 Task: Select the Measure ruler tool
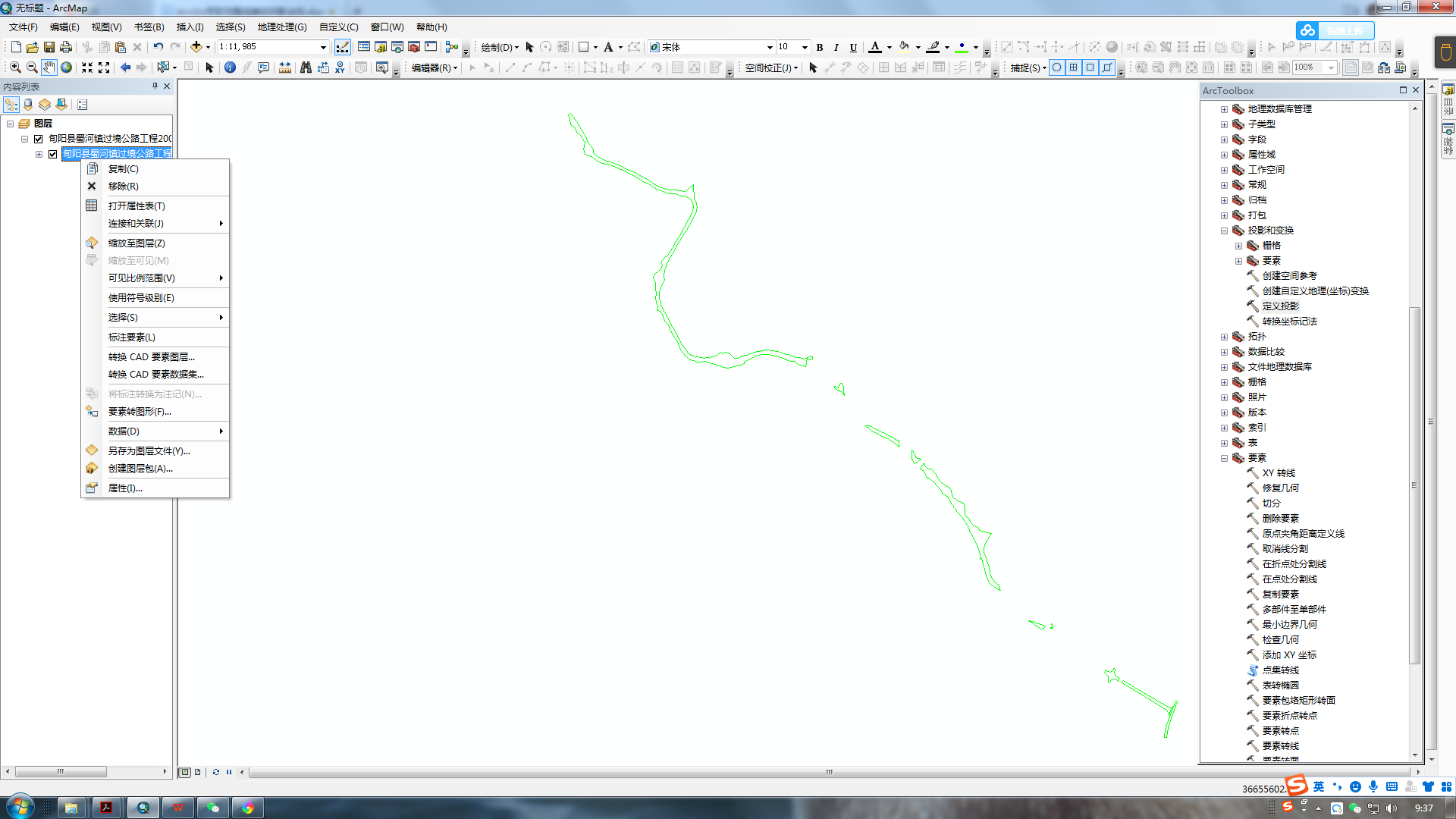pos(285,67)
